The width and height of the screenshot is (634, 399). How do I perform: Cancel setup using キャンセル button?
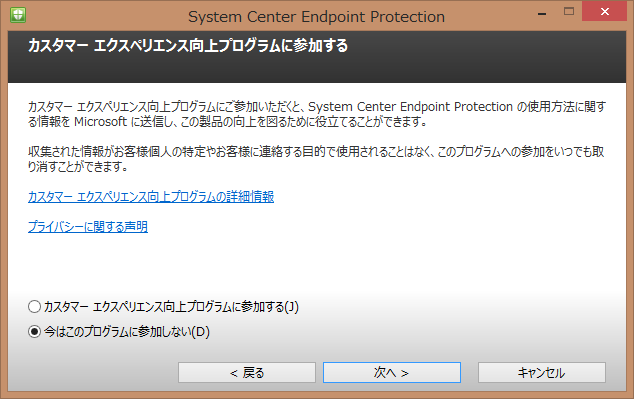coord(542,372)
